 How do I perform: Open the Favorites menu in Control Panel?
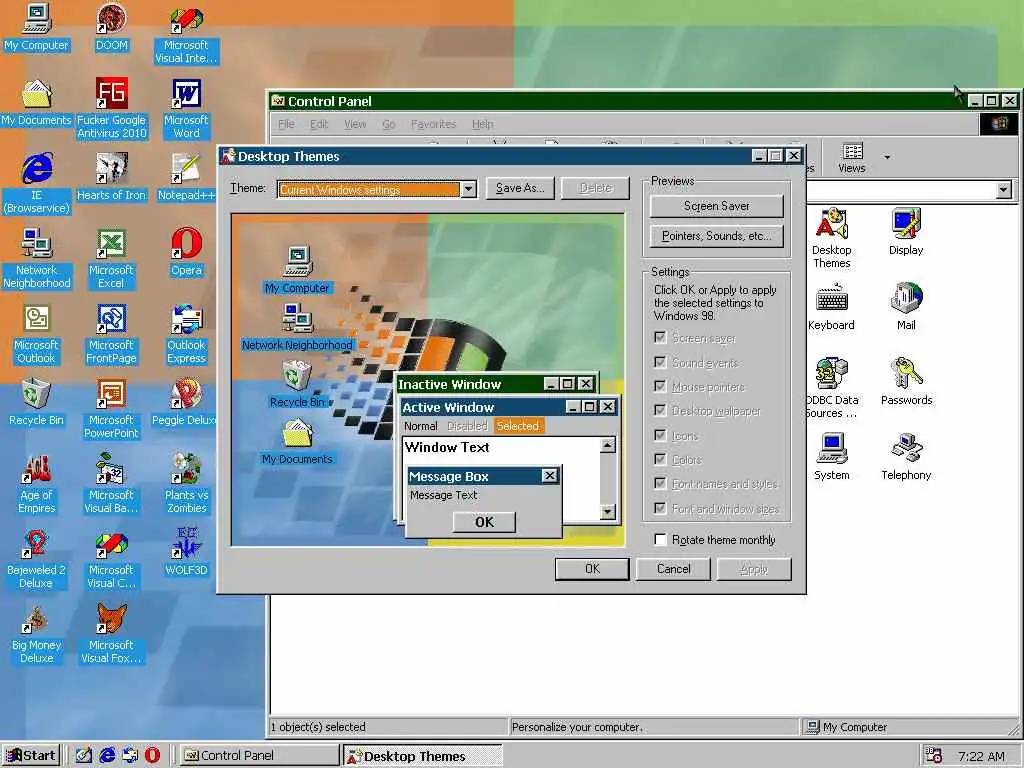coord(434,123)
